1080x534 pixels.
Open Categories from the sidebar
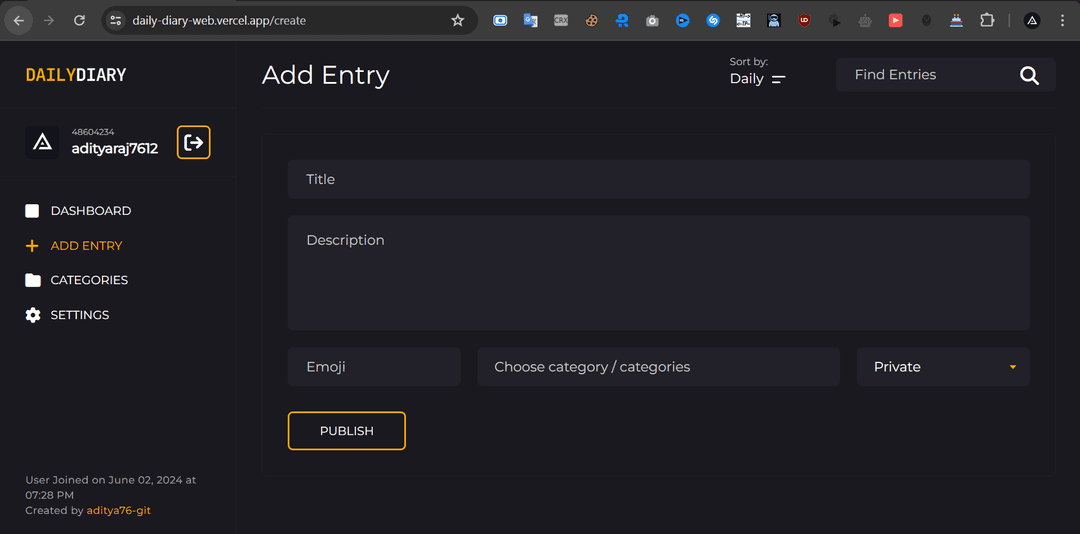[89, 280]
